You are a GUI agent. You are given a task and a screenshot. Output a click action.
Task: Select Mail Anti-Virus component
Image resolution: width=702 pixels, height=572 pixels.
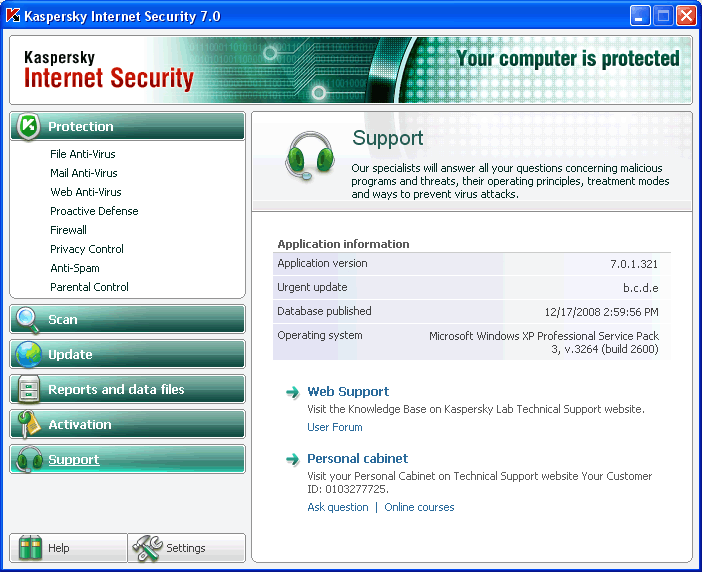(x=84, y=173)
